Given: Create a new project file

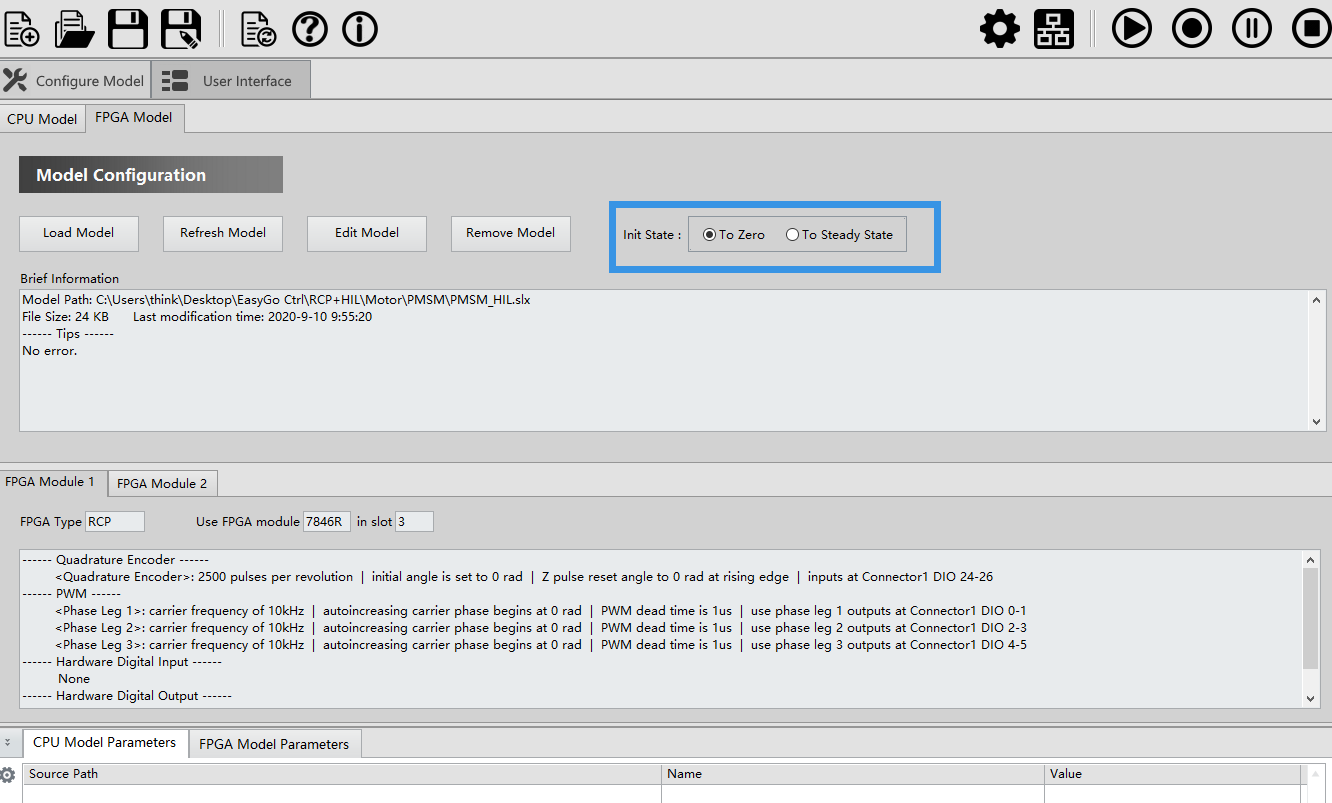Looking at the screenshot, I should 22,28.
